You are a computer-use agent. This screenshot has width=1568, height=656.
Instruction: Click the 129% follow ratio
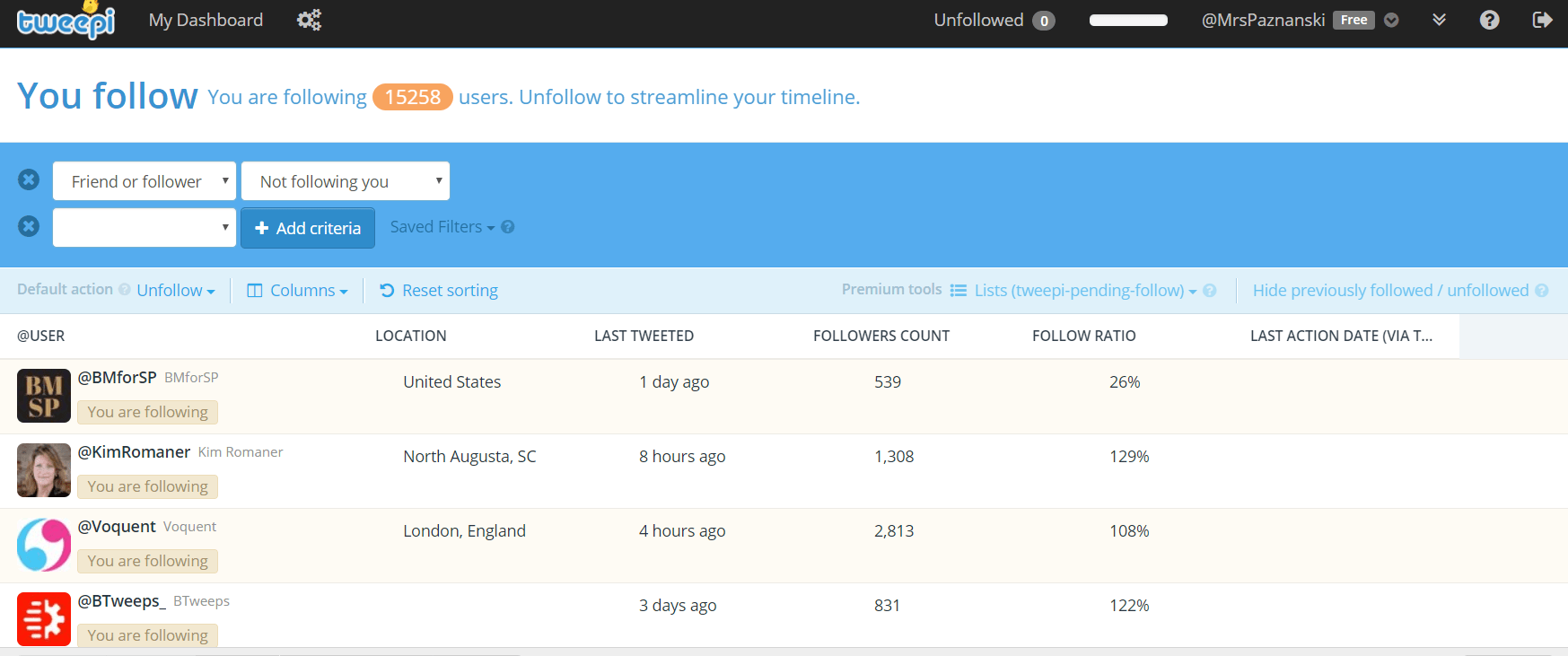1129,456
